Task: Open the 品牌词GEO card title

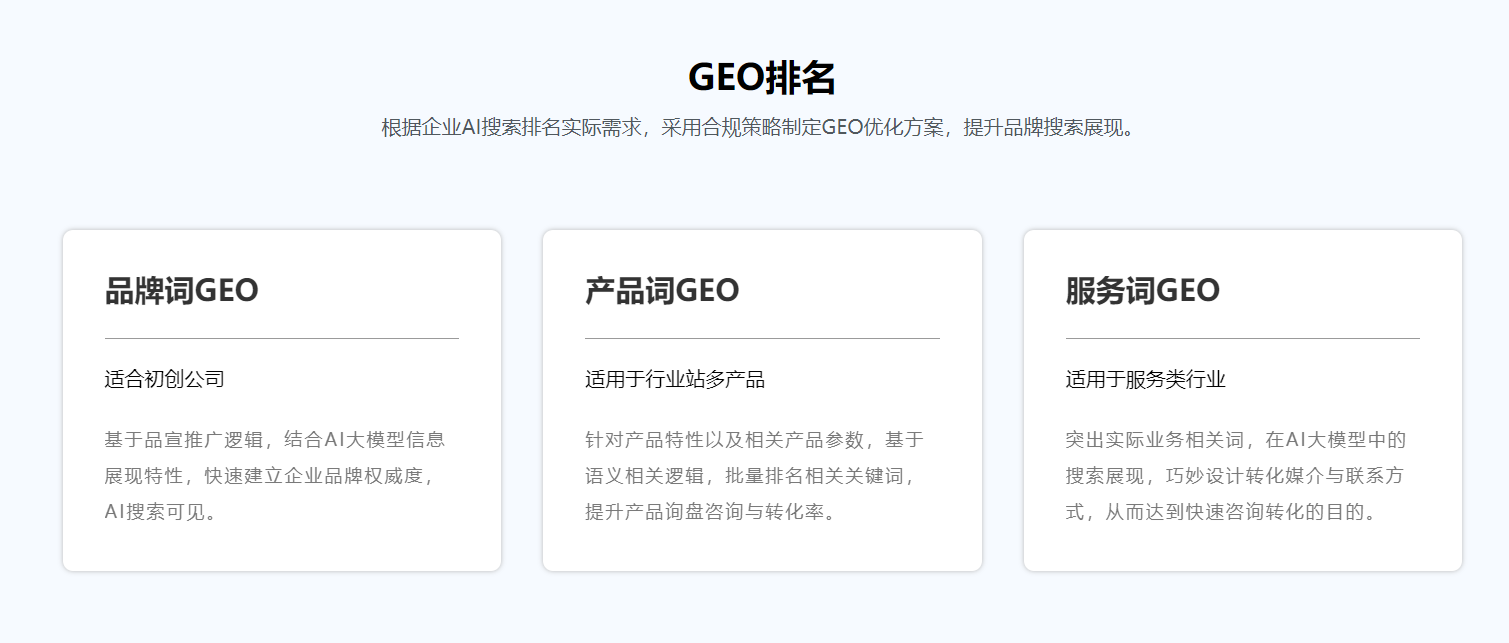Action: (x=181, y=291)
